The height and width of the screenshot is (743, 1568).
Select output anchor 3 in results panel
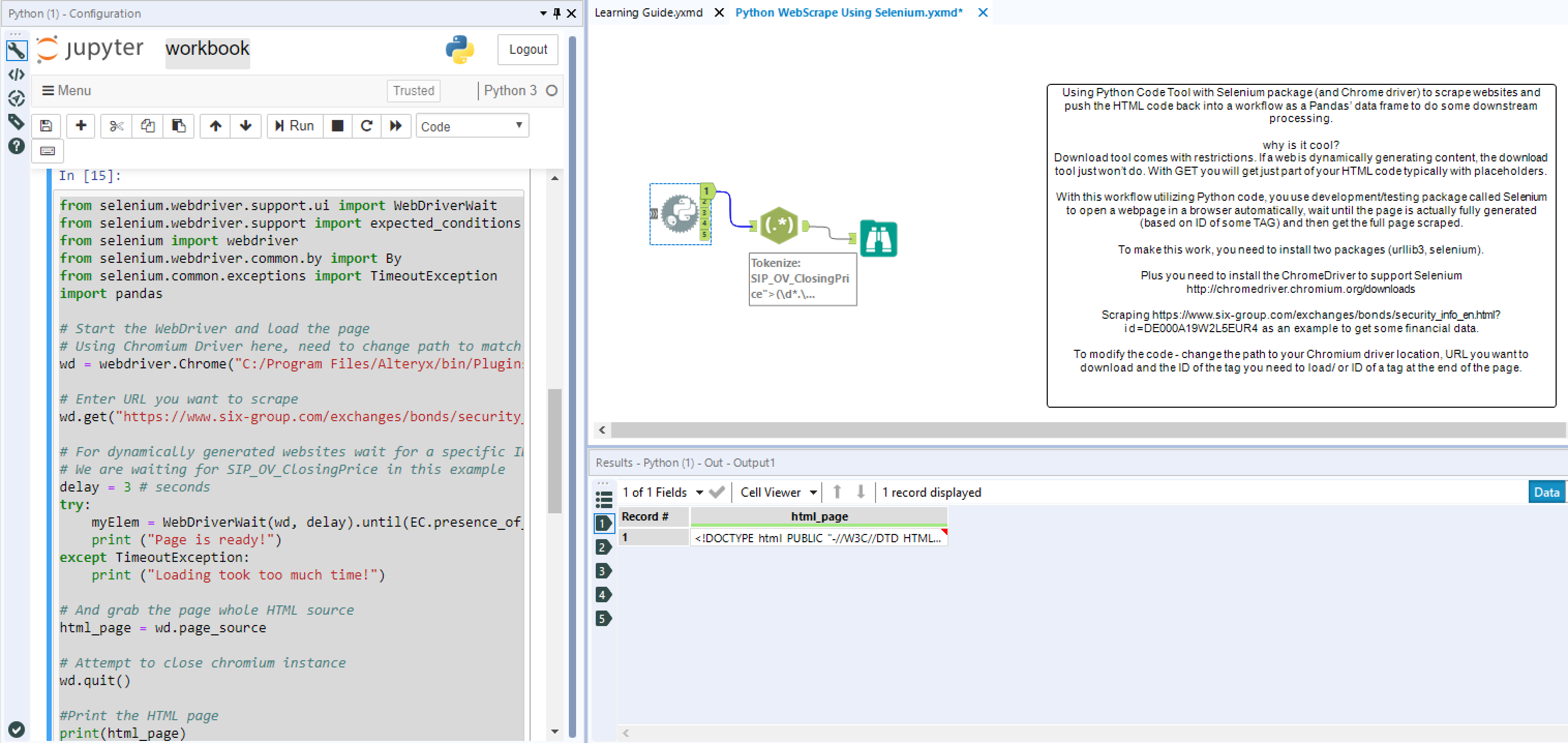pyautogui.click(x=602, y=571)
